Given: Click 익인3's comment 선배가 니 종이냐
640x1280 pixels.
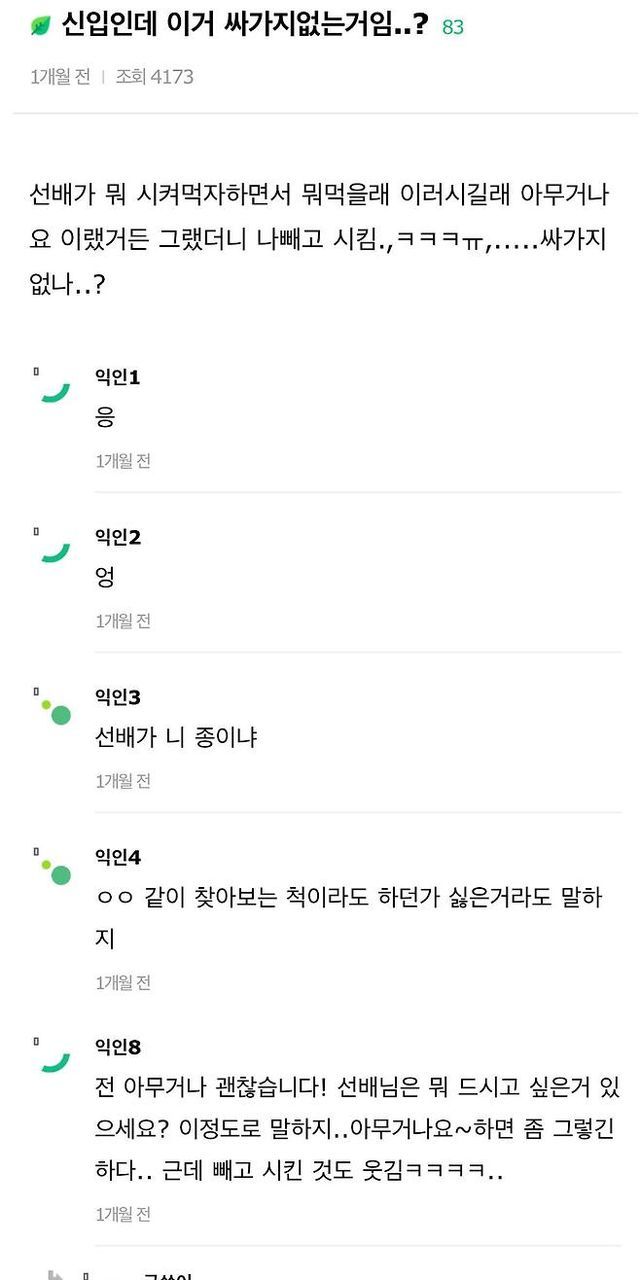Looking at the screenshot, I should click(176, 738).
